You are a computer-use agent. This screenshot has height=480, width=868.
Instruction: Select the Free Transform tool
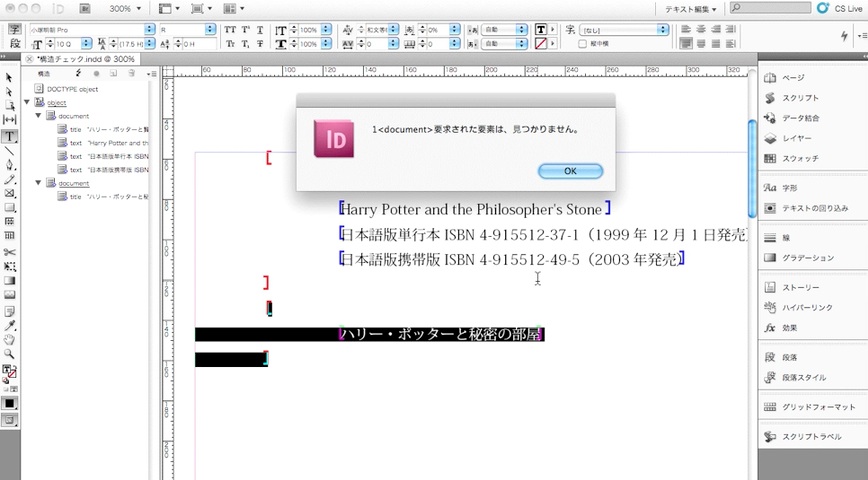click(9, 266)
